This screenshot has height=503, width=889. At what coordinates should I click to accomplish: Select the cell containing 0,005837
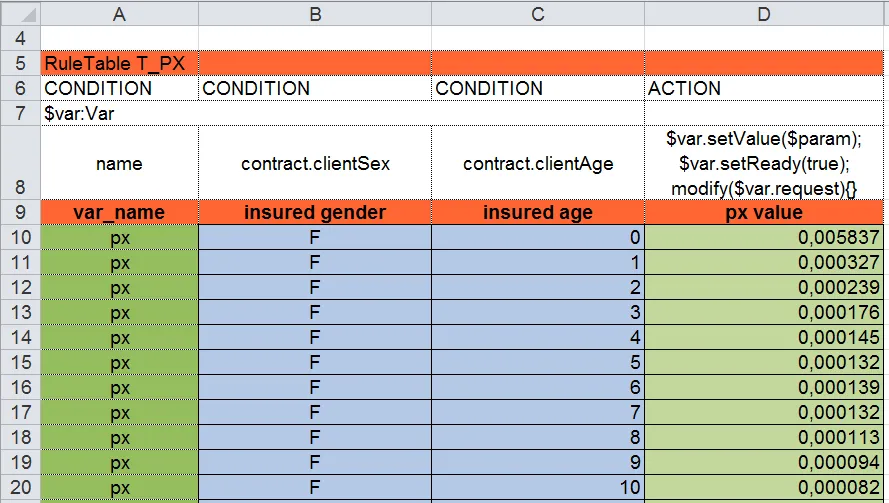(x=765, y=238)
